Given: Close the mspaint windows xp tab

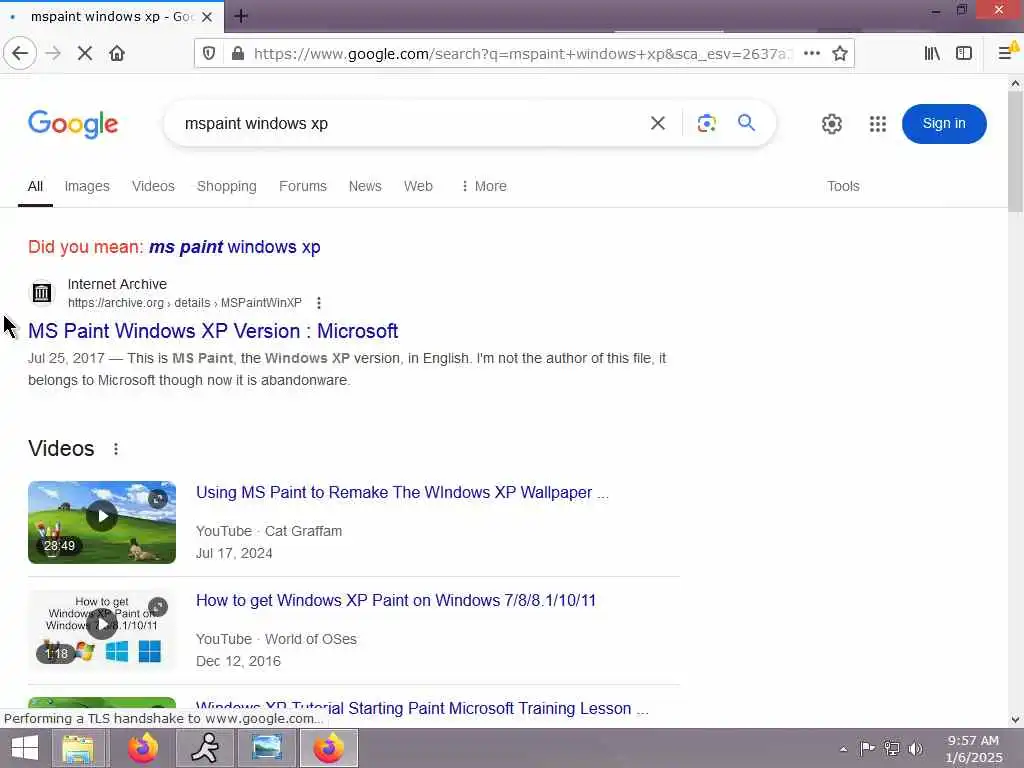Looking at the screenshot, I should [207, 17].
